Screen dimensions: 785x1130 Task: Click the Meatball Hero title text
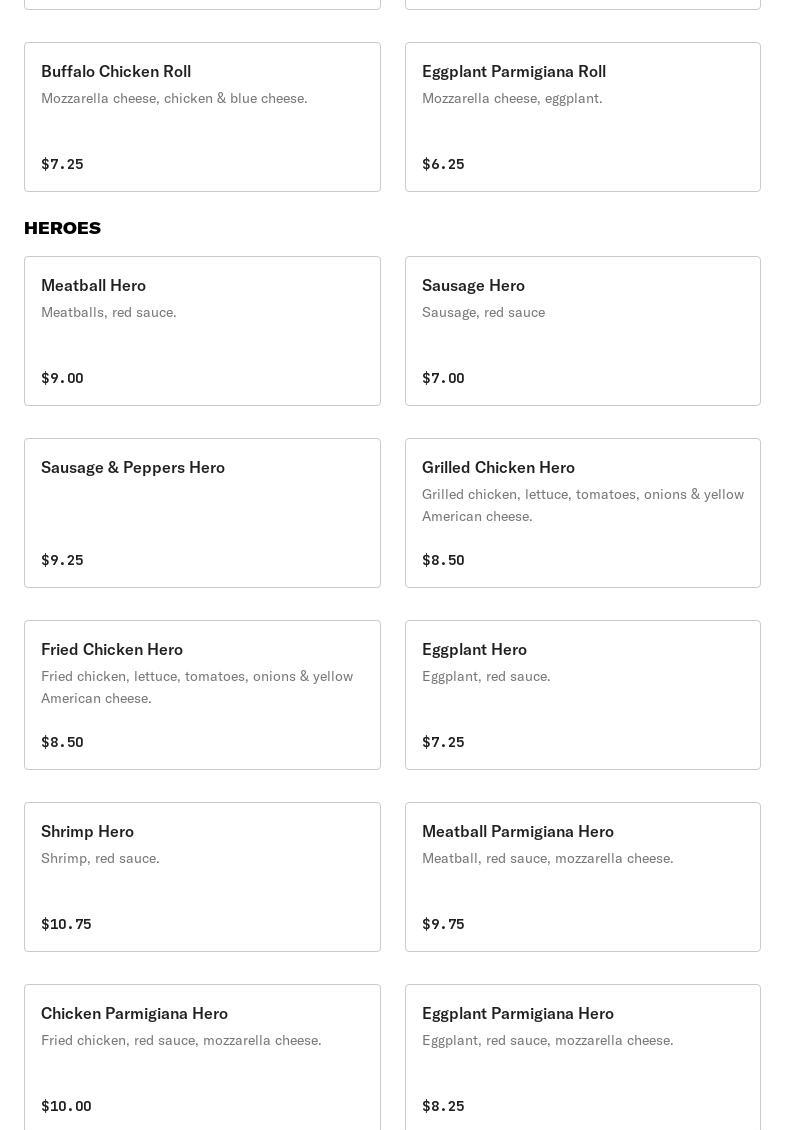(x=93, y=285)
